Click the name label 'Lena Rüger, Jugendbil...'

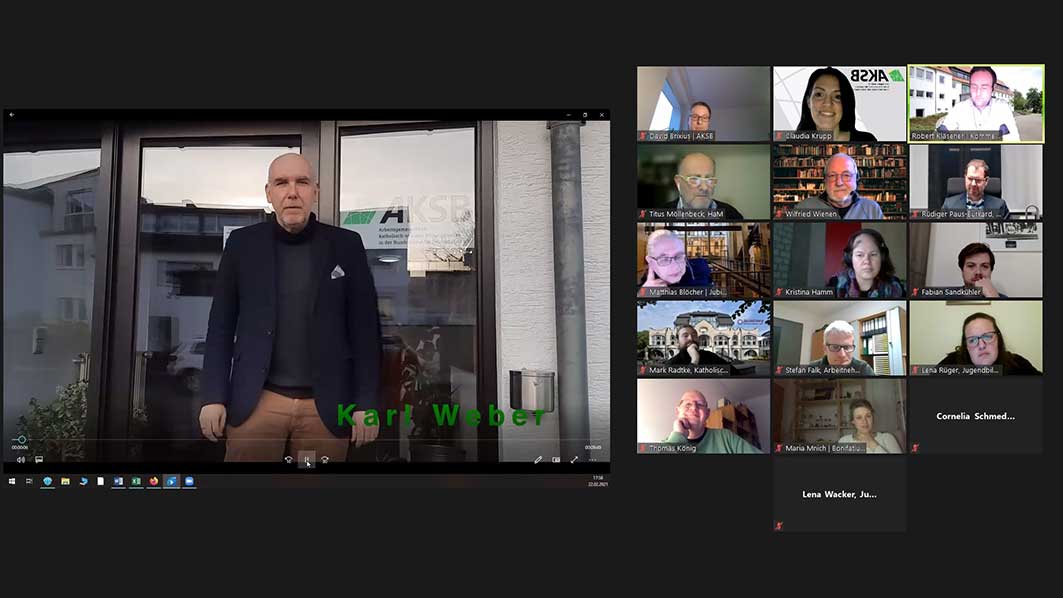click(x=959, y=370)
